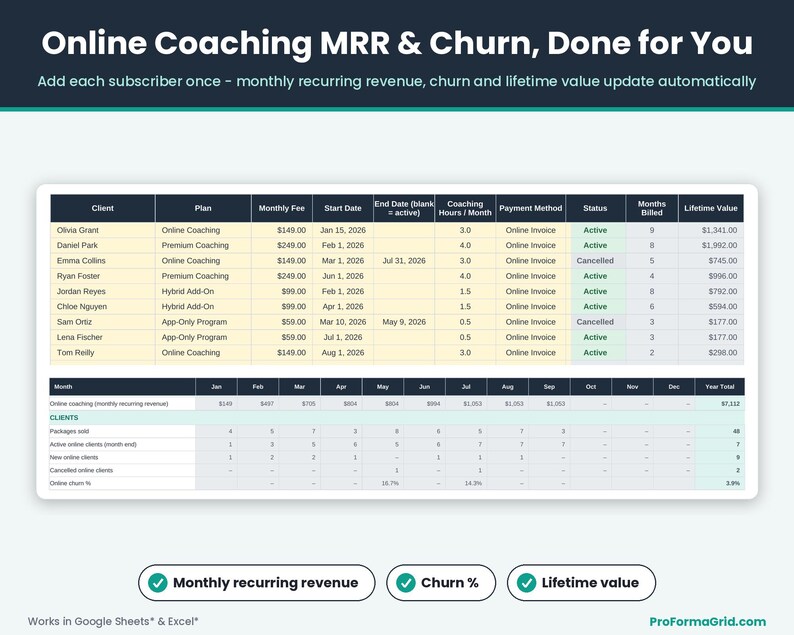The width and height of the screenshot is (794, 635).
Task: Click the Months Billed column header
Action: pyautogui.click(x=652, y=208)
